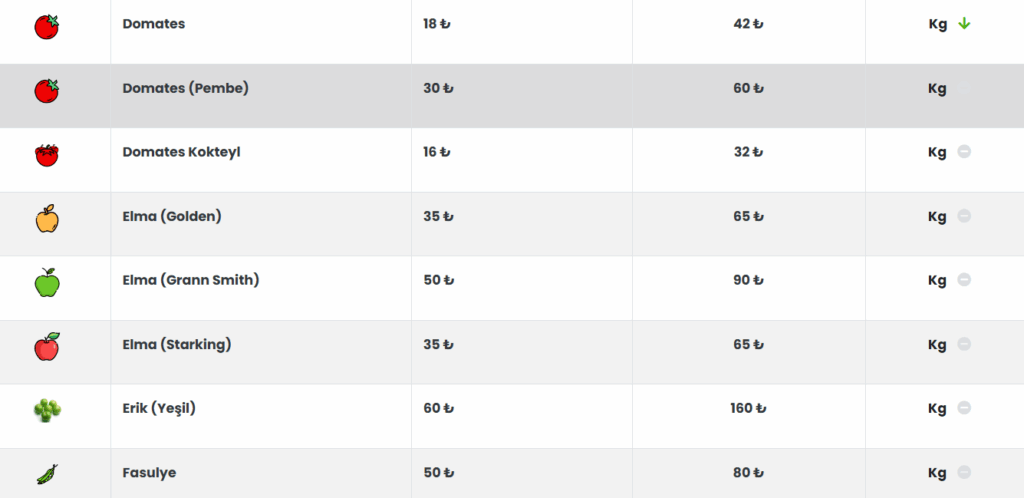
Task: Click the grey minus indicator for Elma (Golden)
Action: [x=964, y=215]
